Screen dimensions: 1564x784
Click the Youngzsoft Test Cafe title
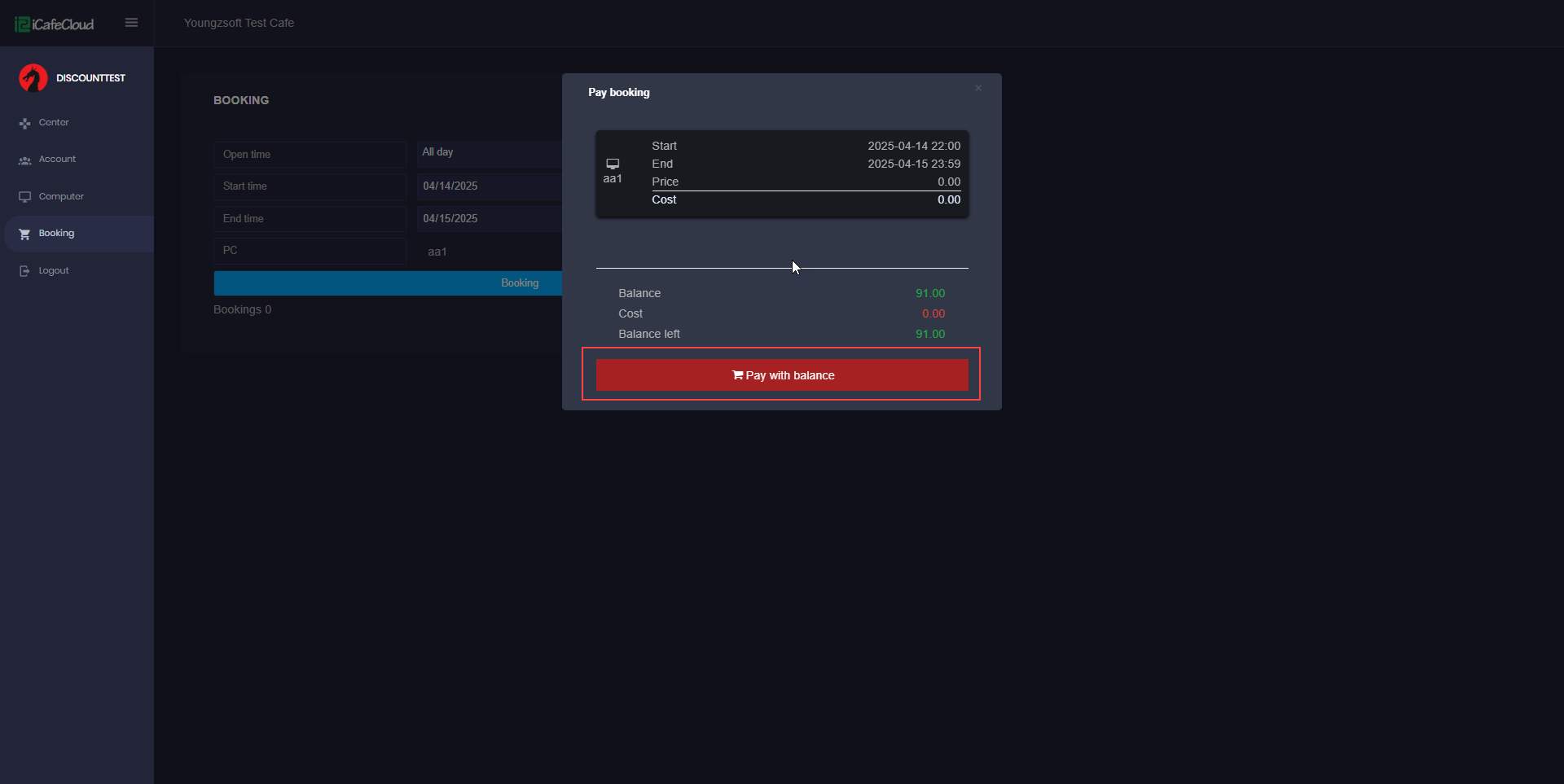239,23
